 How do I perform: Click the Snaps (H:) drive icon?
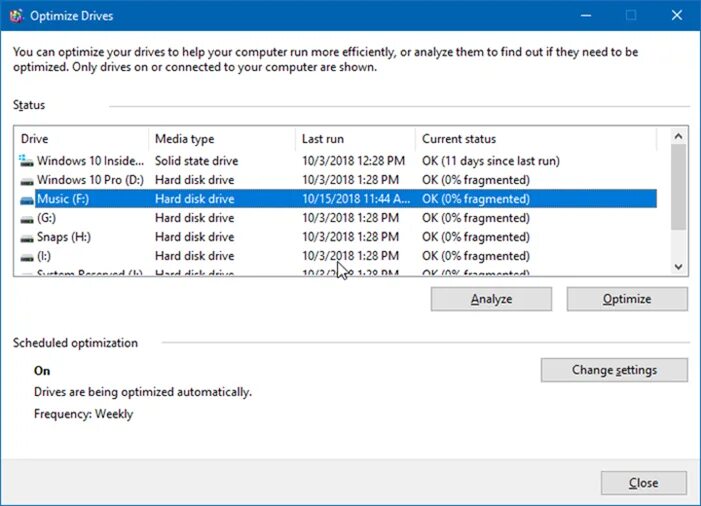[26, 237]
